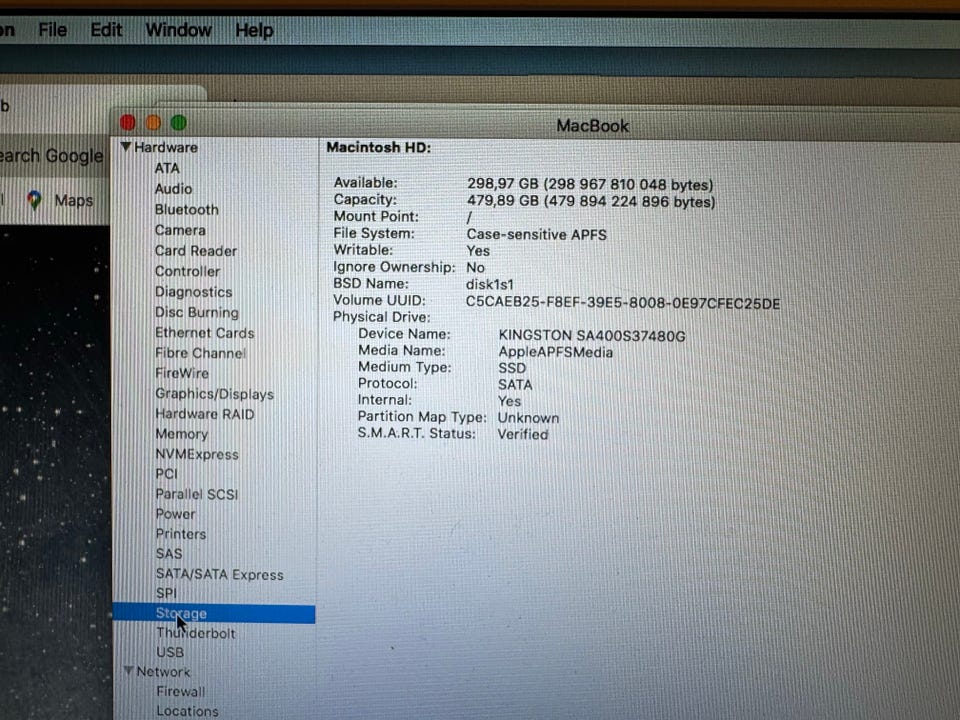The image size is (960, 720).
Task: Open Maps bookmark link in browser window
Action: tap(73, 200)
